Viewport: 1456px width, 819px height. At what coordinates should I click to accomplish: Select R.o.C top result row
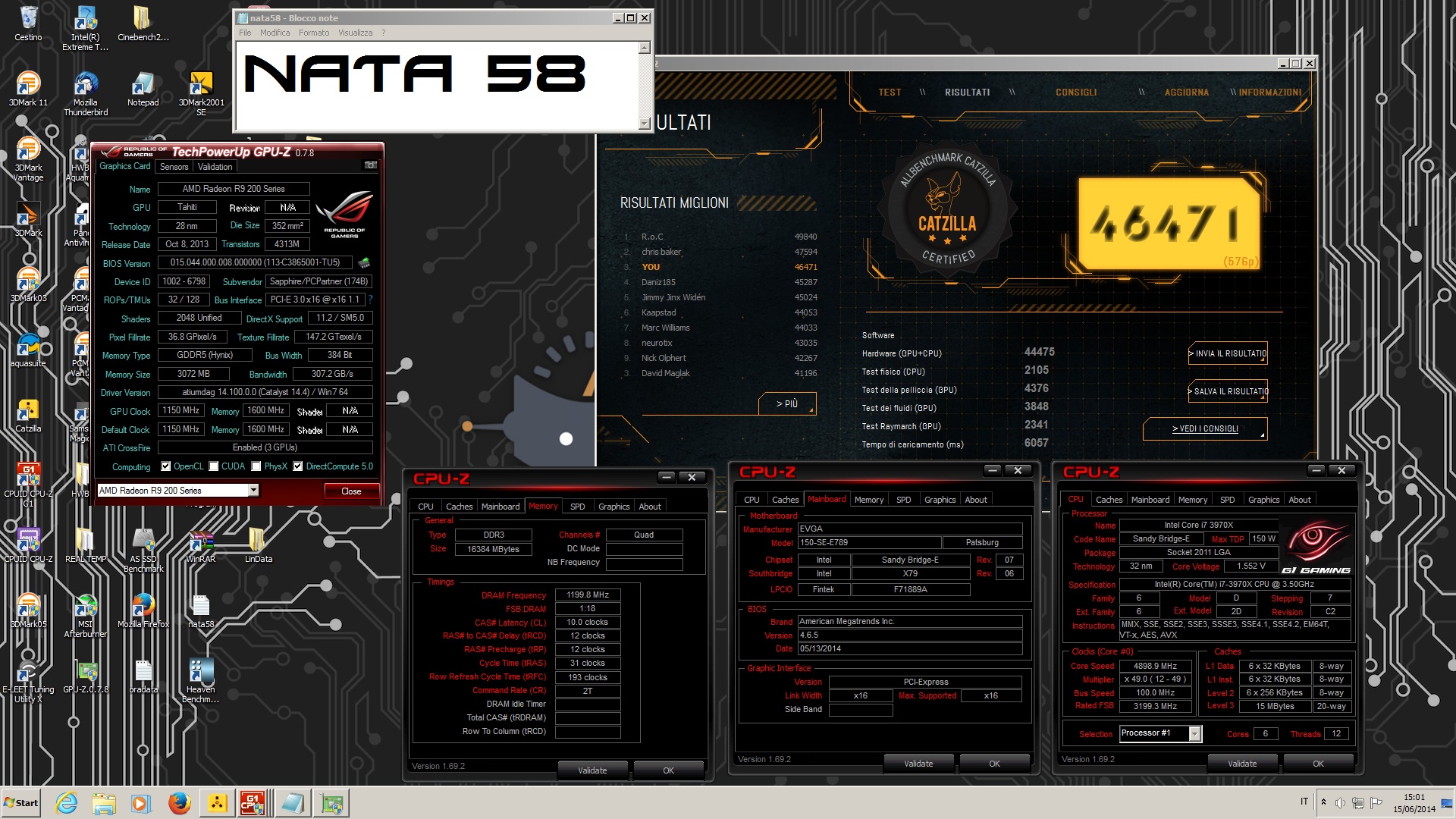(x=720, y=237)
